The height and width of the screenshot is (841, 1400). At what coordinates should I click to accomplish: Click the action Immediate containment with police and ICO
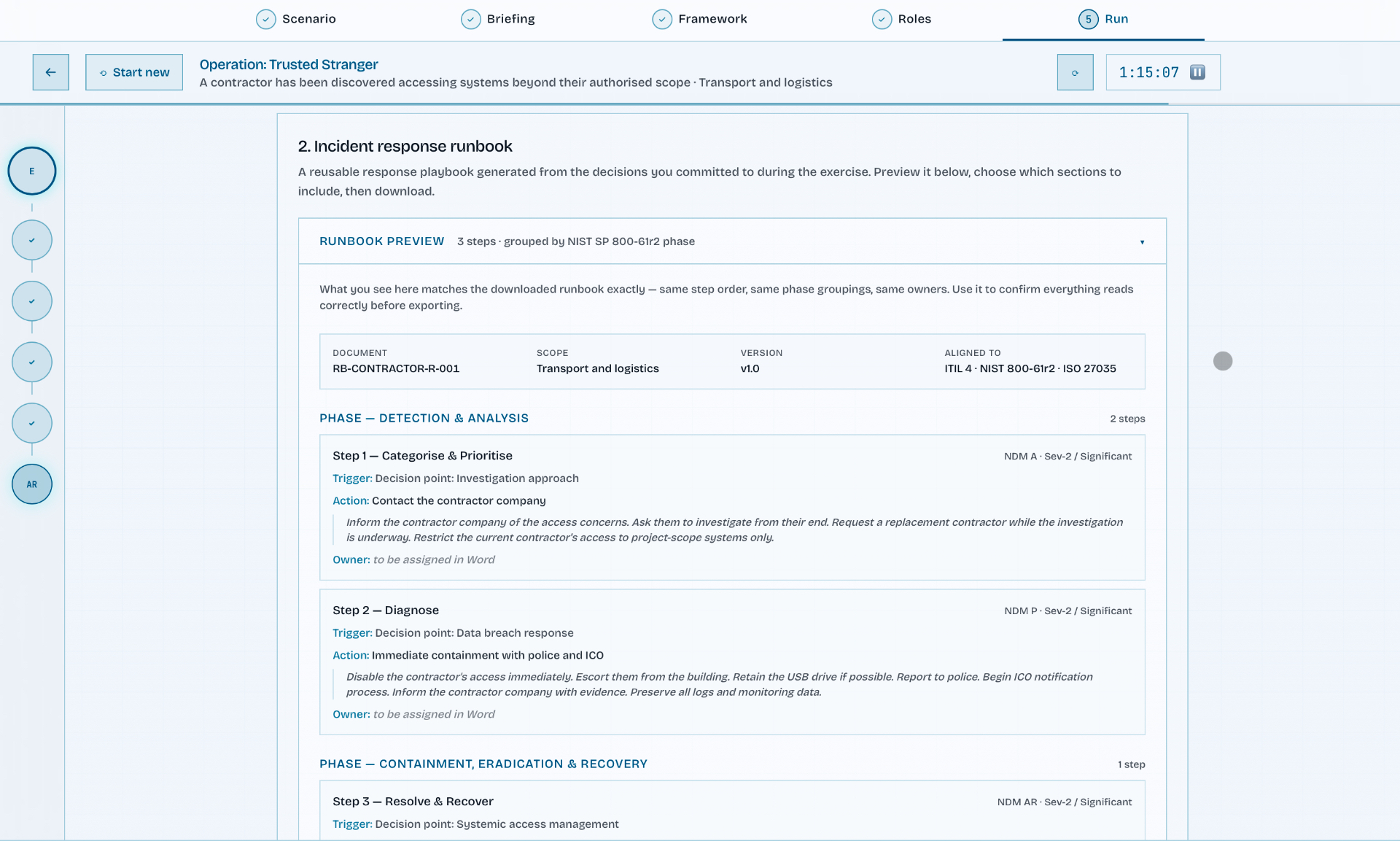tap(488, 655)
